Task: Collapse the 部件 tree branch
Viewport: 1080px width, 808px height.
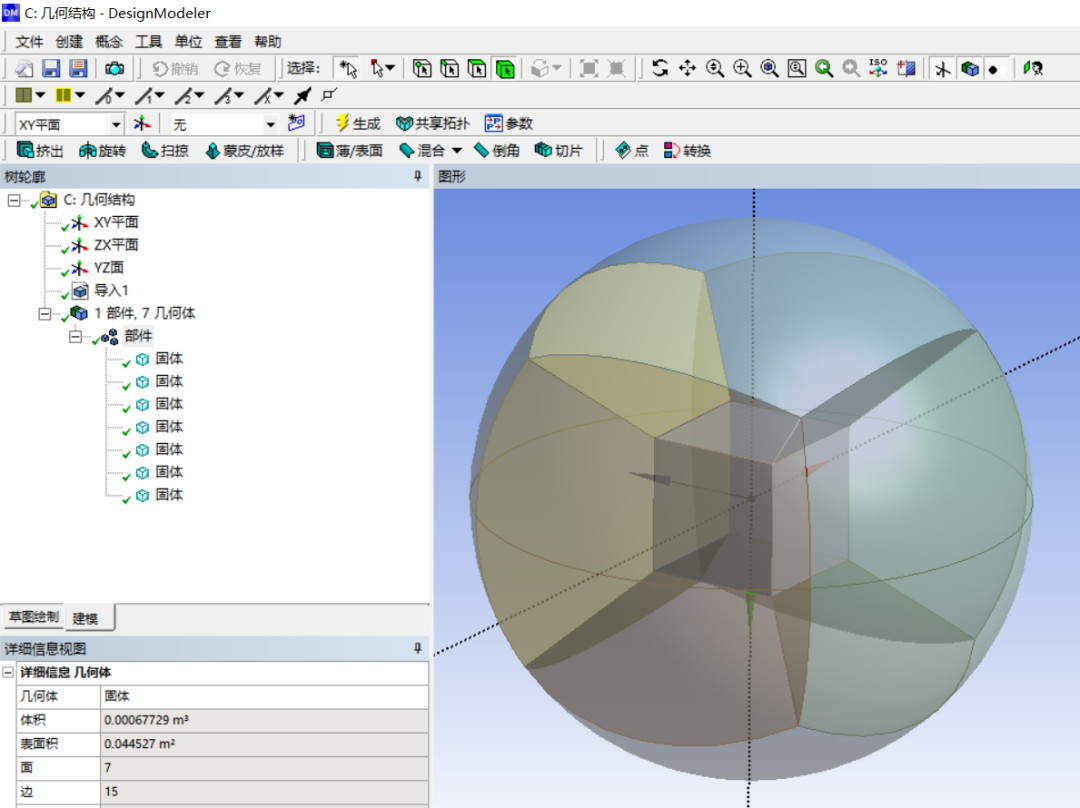Action: [x=75, y=336]
